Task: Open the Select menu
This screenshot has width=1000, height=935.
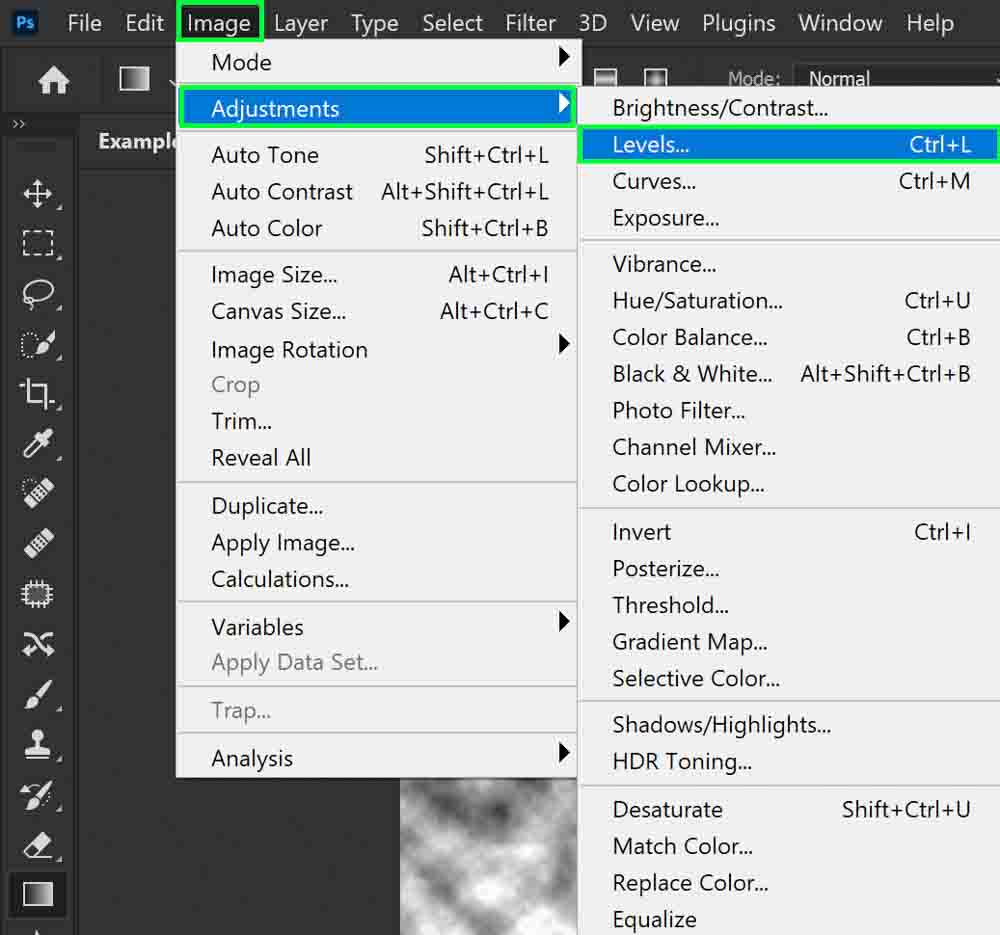Action: tap(452, 24)
